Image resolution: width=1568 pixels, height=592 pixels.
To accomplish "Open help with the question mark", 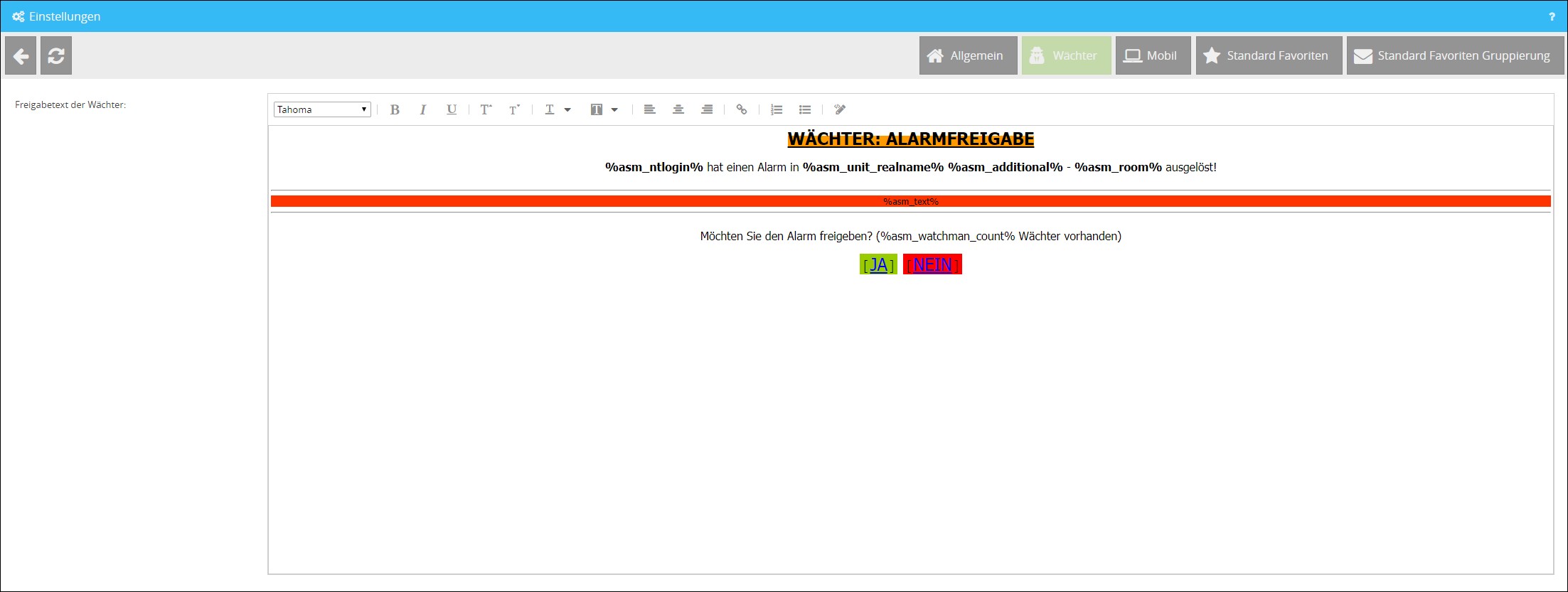I will 1552,16.
